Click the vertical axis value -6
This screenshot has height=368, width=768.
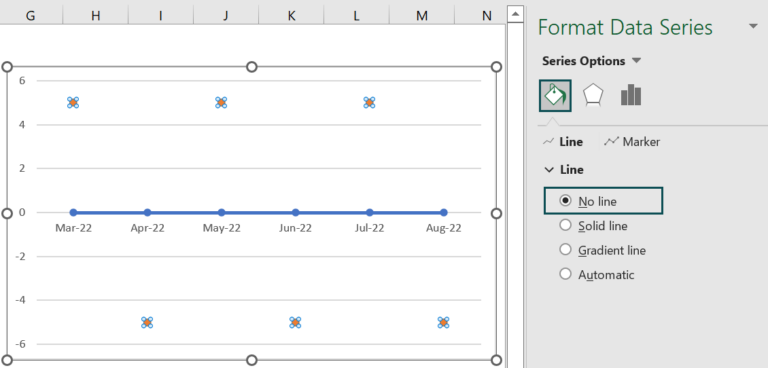[x=21, y=344]
